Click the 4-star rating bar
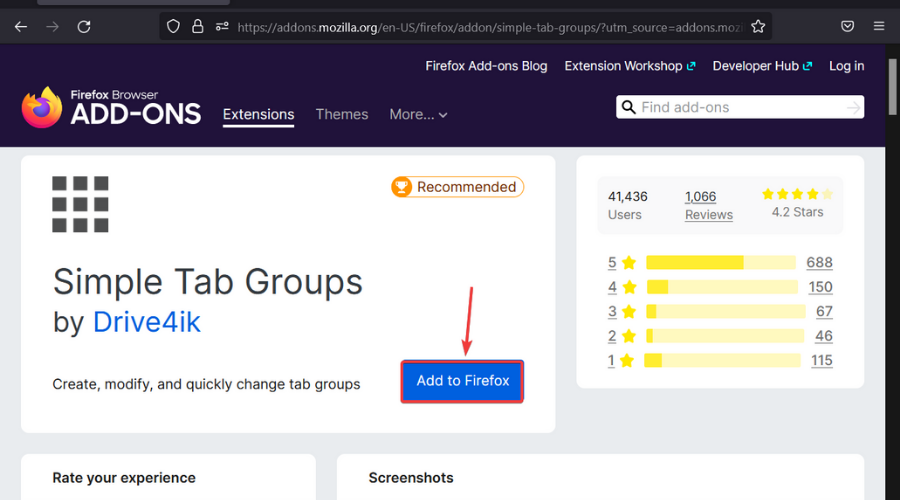 (x=722, y=287)
